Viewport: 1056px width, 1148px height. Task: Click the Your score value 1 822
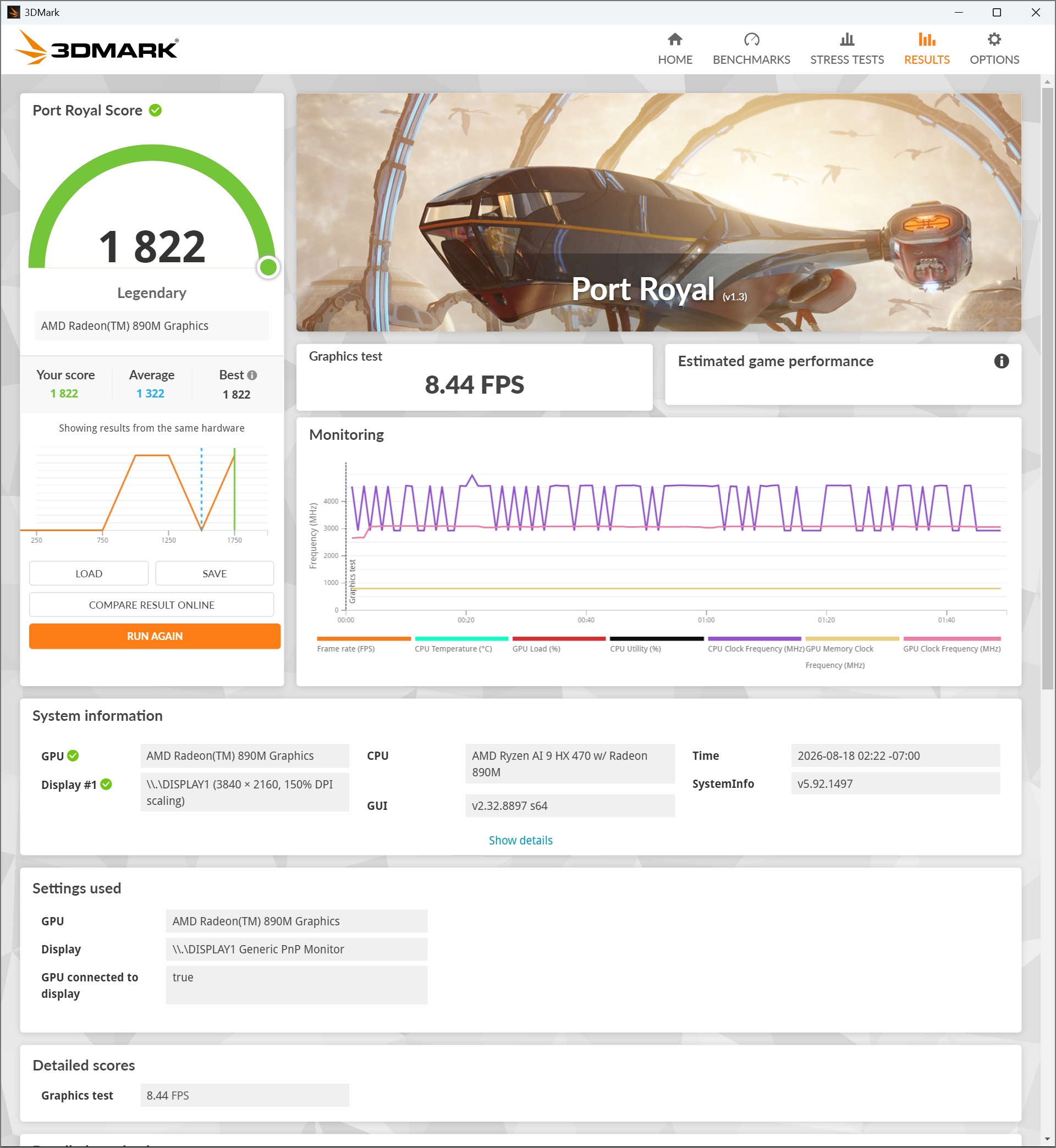64,394
